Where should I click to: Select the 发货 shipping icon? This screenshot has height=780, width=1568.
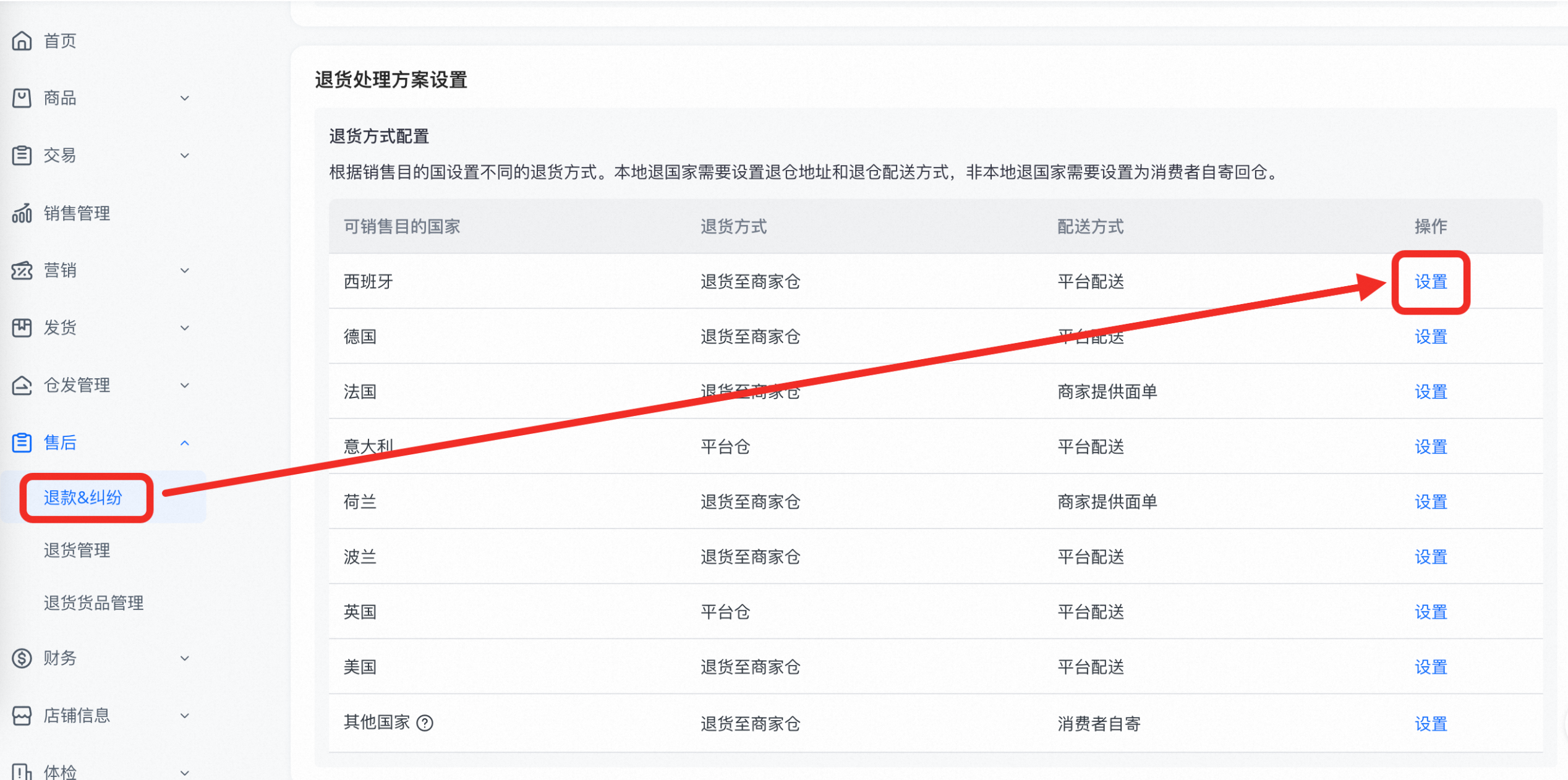pyautogui.click(x=22, y=328)
